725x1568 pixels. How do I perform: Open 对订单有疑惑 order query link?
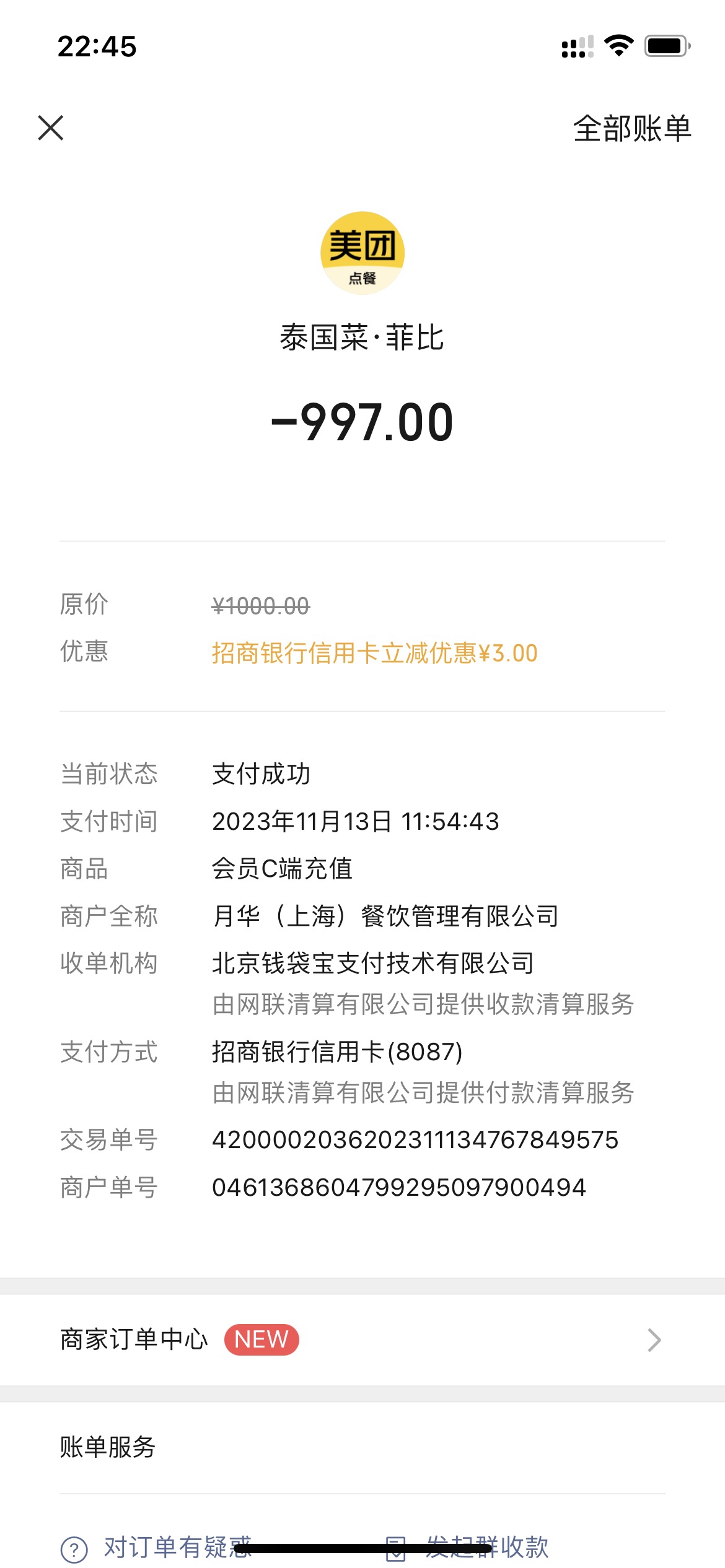[x=178, y=1547]
